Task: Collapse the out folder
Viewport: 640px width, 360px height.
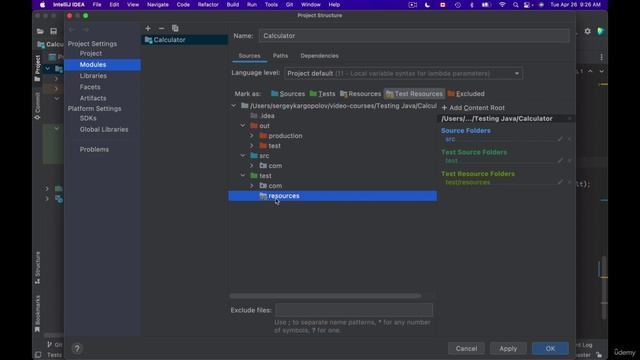Action: [x=242, y=126]
